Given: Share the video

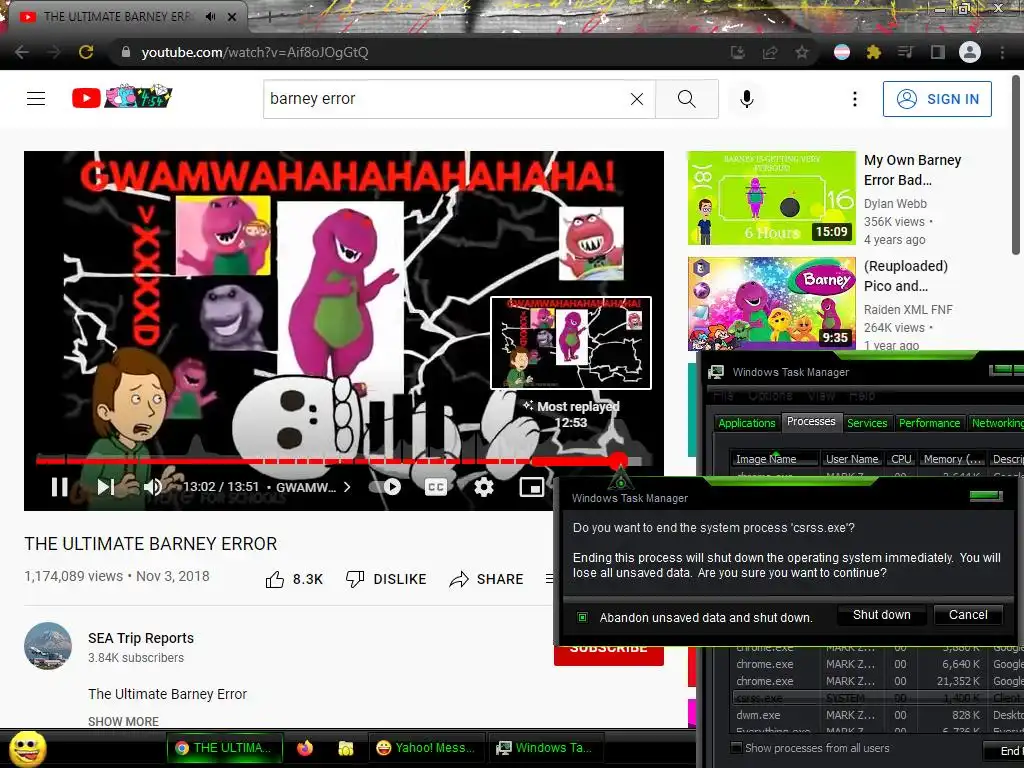Looking at the screenshot, I should (487, 579).
